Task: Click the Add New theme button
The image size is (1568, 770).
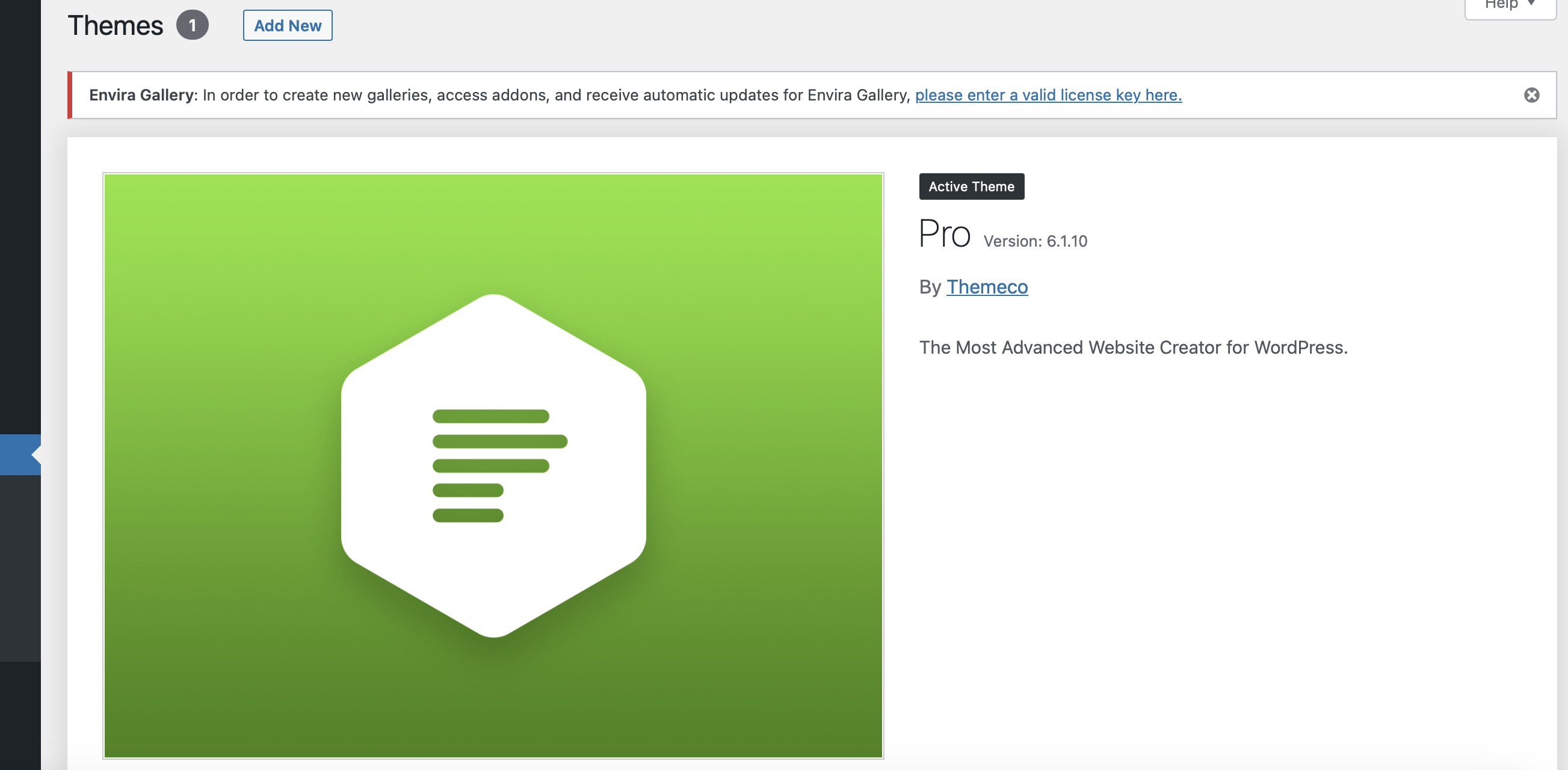Action: (287, 25)
